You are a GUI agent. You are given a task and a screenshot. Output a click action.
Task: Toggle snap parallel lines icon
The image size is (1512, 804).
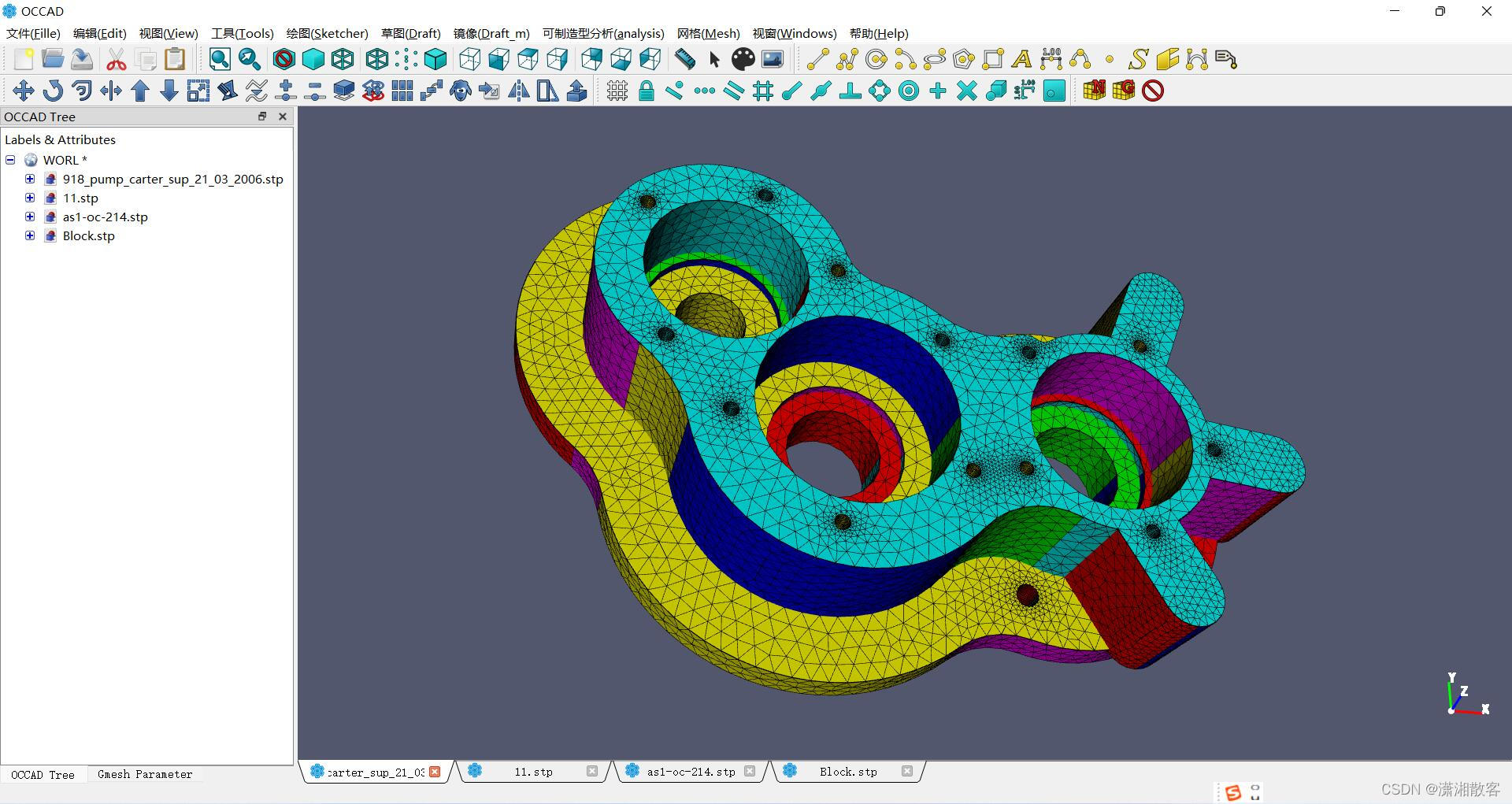(733, 91)
